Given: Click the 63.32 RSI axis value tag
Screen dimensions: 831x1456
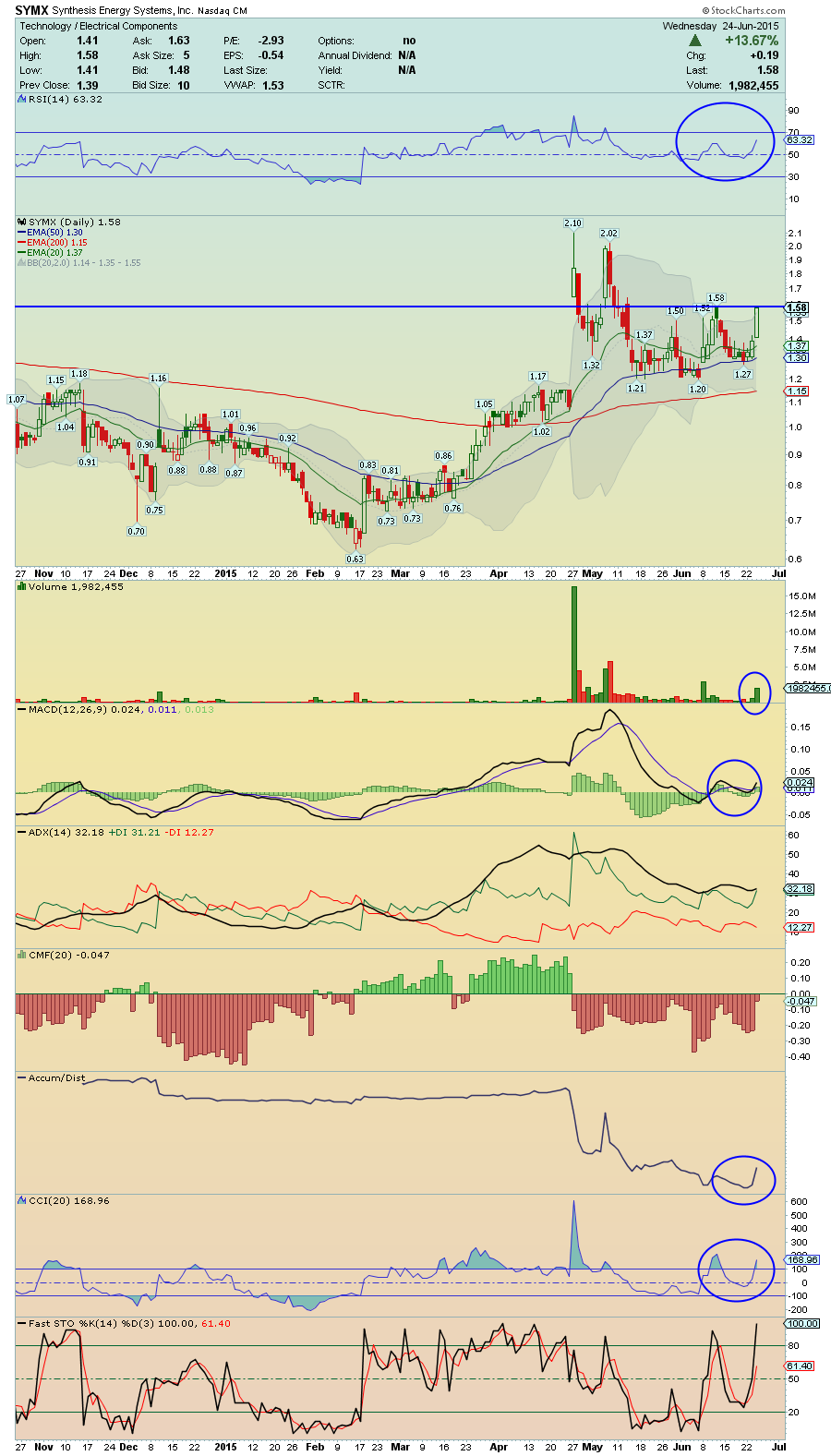Looking at the screenshot, I should pos(800,139).
